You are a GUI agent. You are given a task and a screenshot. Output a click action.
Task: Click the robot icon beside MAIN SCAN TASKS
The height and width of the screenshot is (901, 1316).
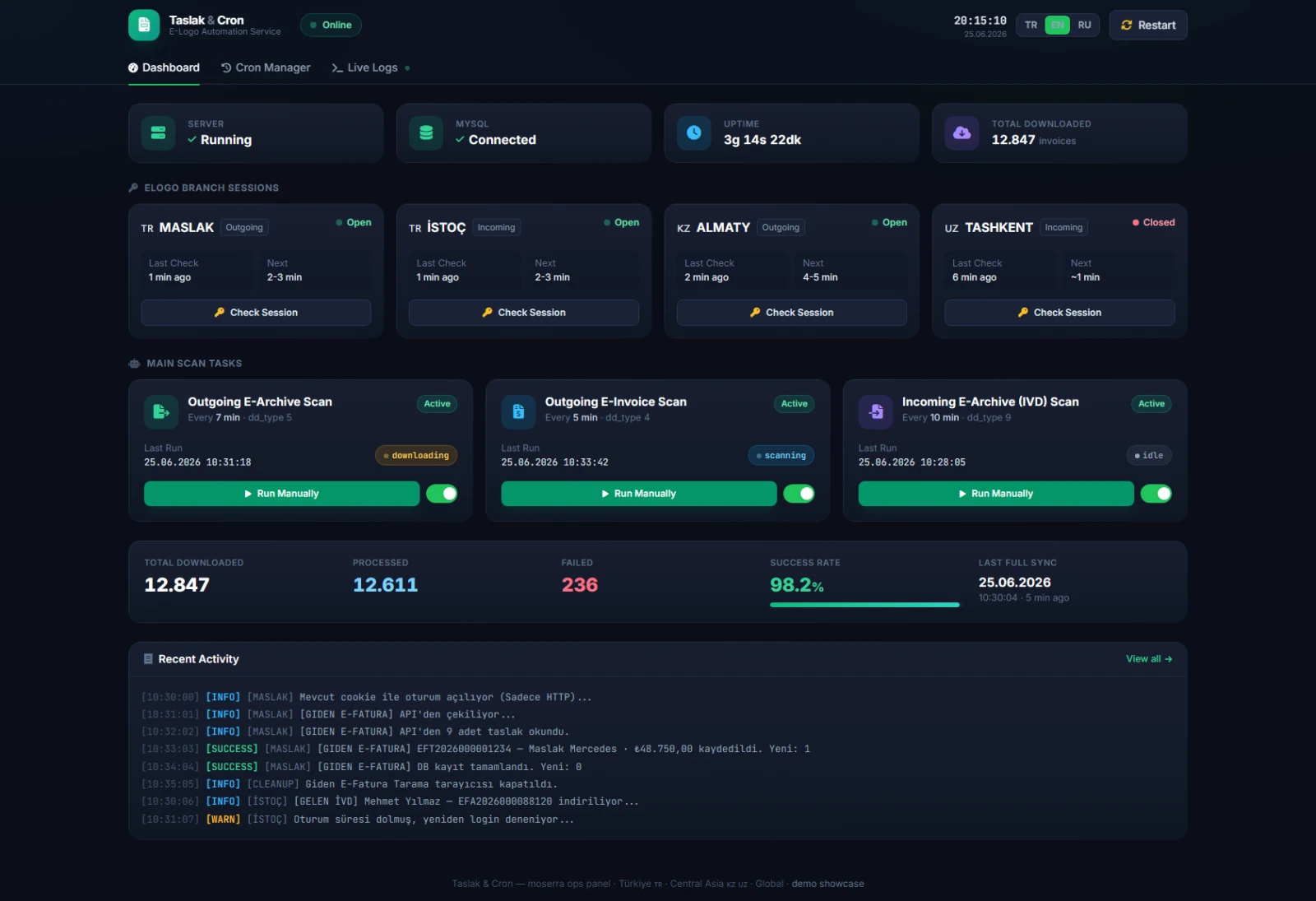pyautogui.click(x=134, y=364)
